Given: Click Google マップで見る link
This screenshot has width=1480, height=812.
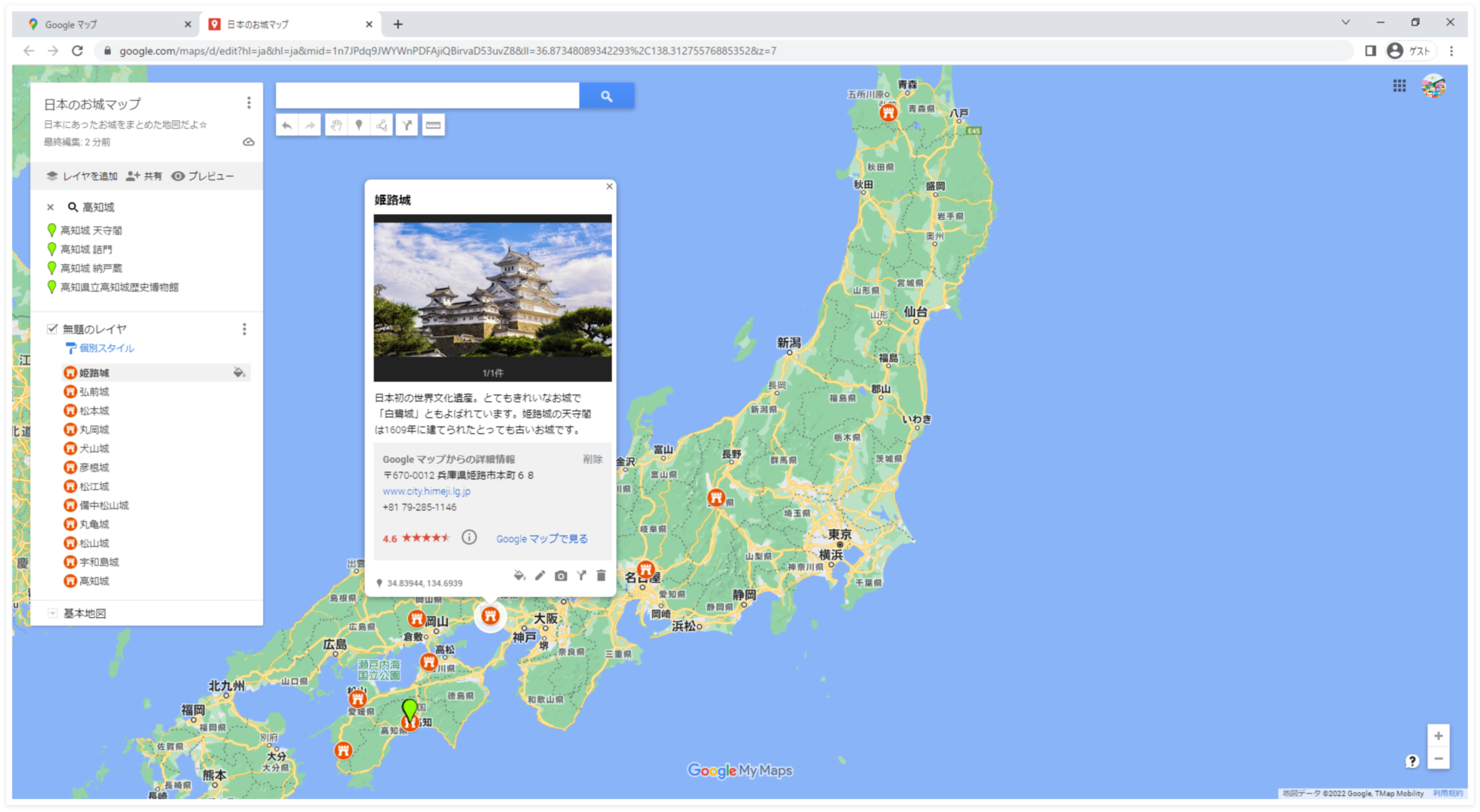Looking at the screenshot, I should pos(542,539).
